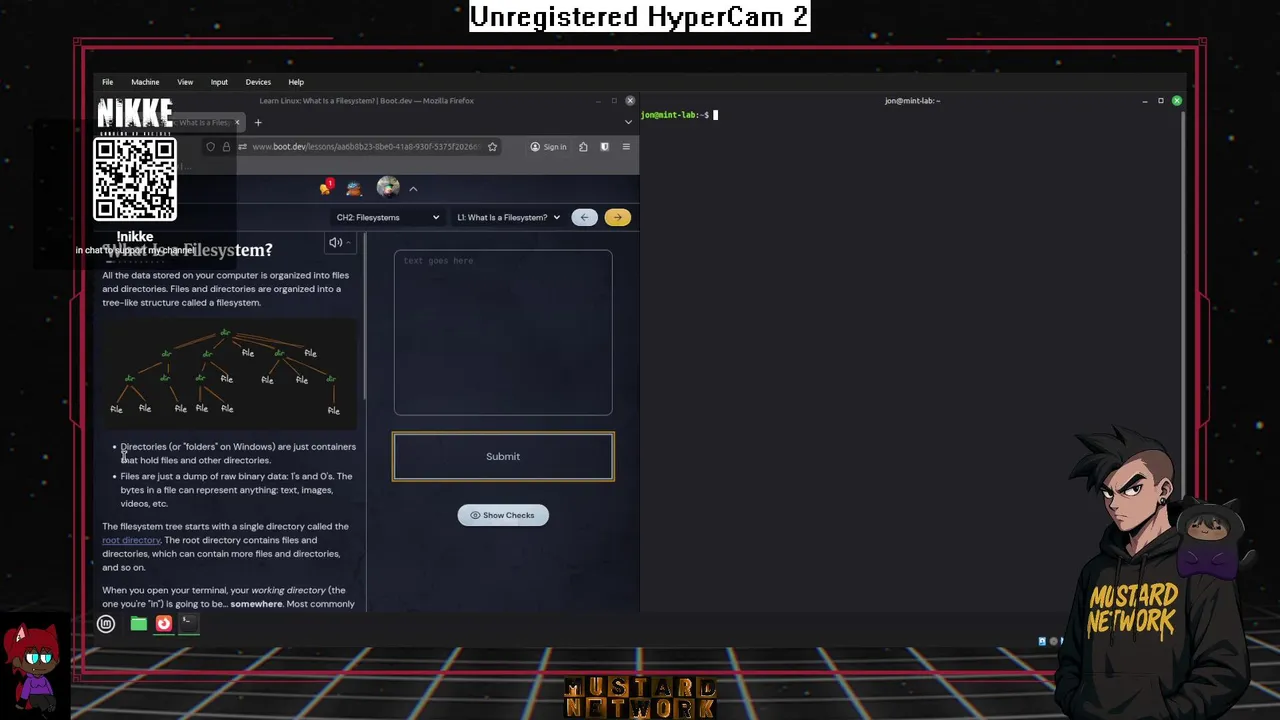Click the site security padlock icon

click(x=226, y=147)
